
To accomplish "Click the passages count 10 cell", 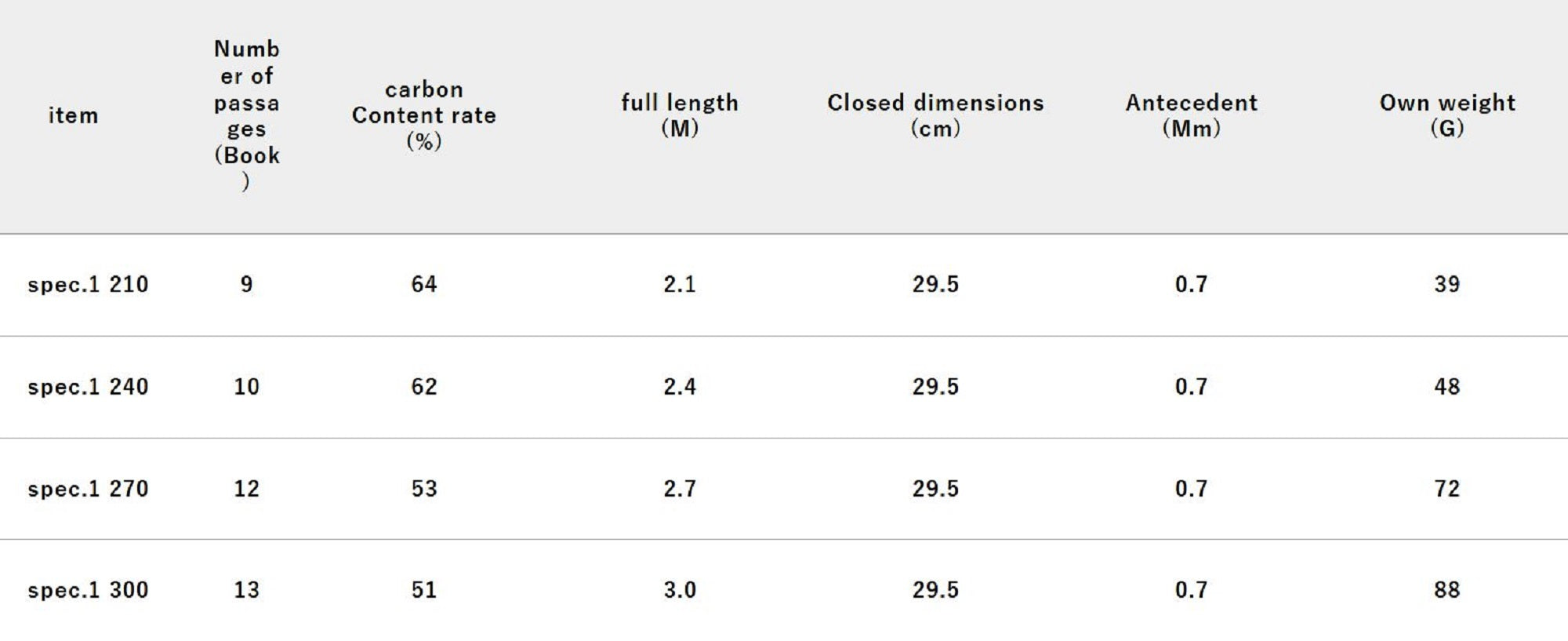I will point(246,387).
